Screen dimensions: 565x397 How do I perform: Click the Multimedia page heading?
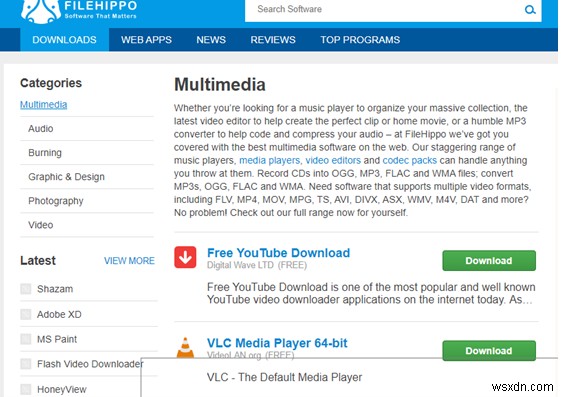pyautogui.click(x=220, y=85)
